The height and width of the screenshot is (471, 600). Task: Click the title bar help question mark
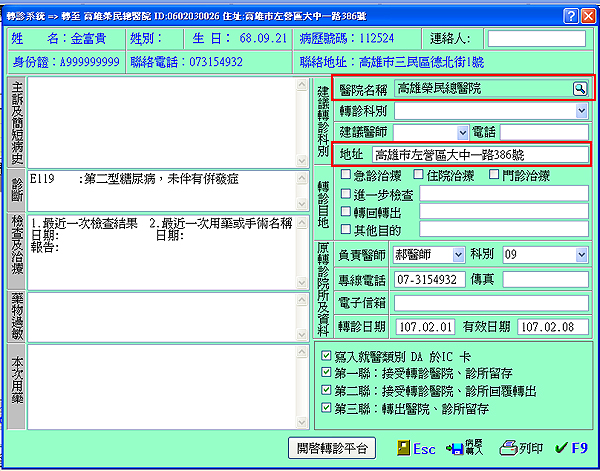tap(569, 16)
